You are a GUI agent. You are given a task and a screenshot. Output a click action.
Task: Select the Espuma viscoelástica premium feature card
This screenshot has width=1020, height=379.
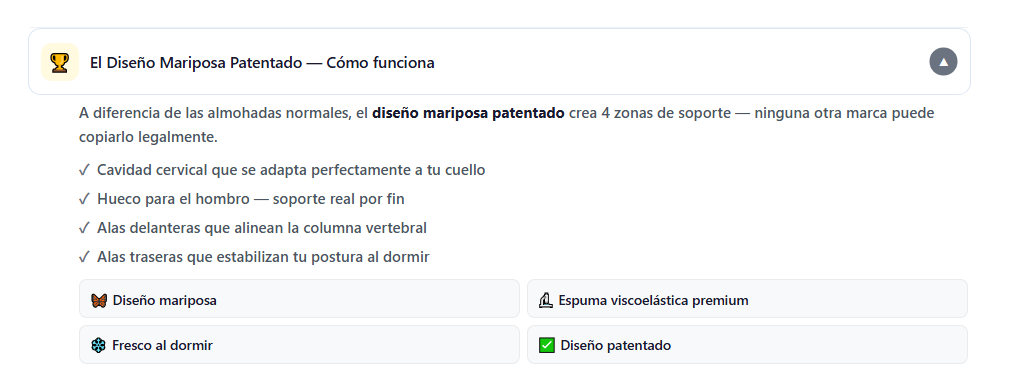747,298
